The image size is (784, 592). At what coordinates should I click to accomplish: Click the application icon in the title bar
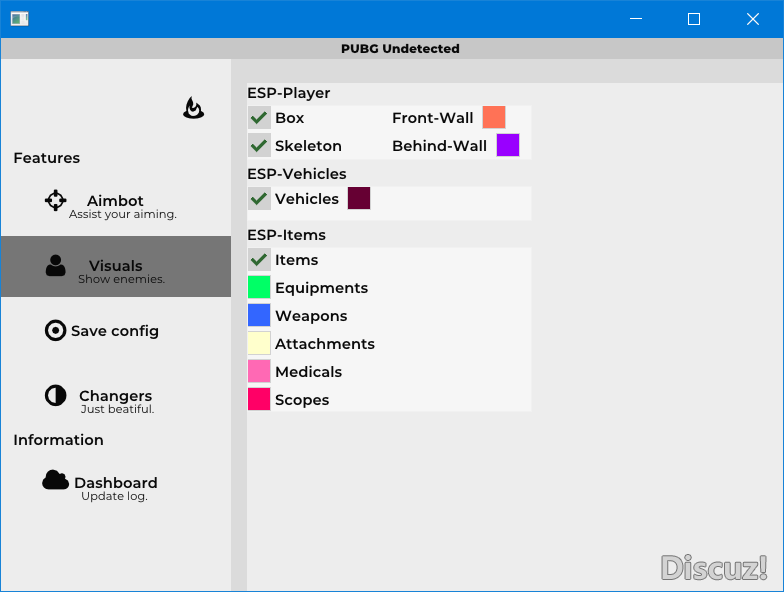coord(20,19)
